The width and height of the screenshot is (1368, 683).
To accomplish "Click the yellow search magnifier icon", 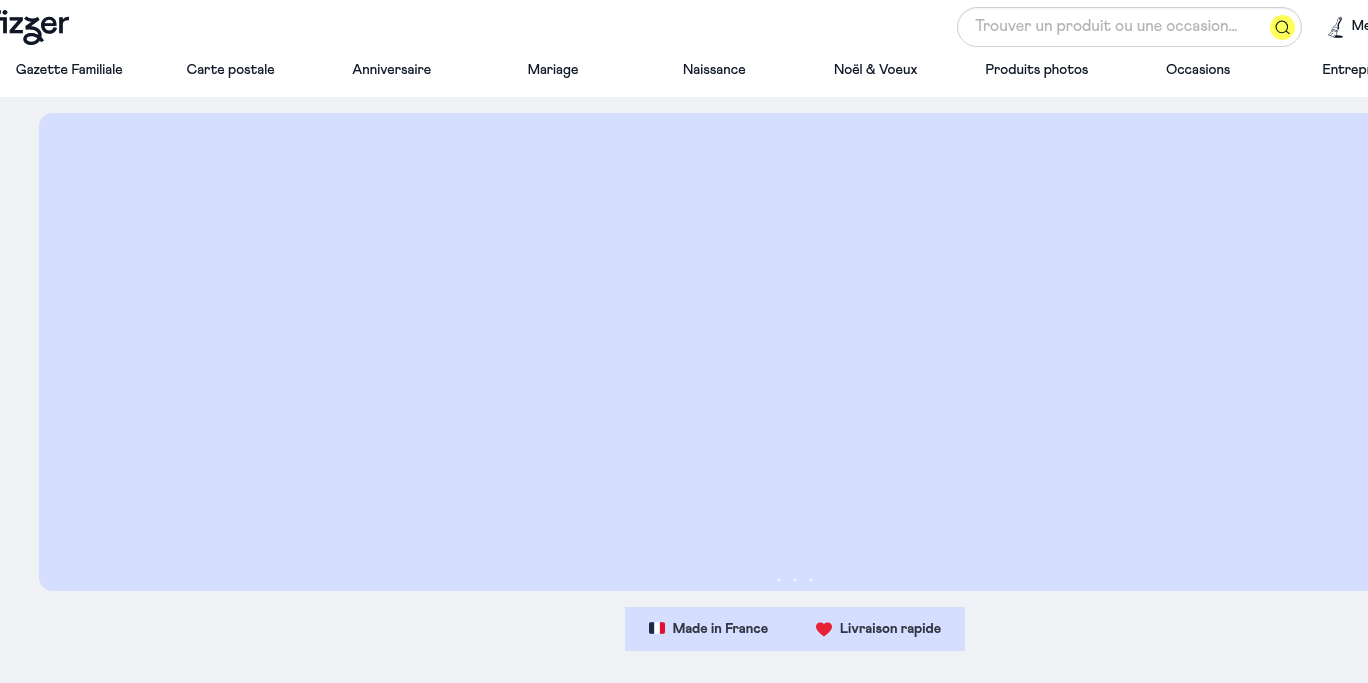I will pyautogui.click(x=1282, y=27).
